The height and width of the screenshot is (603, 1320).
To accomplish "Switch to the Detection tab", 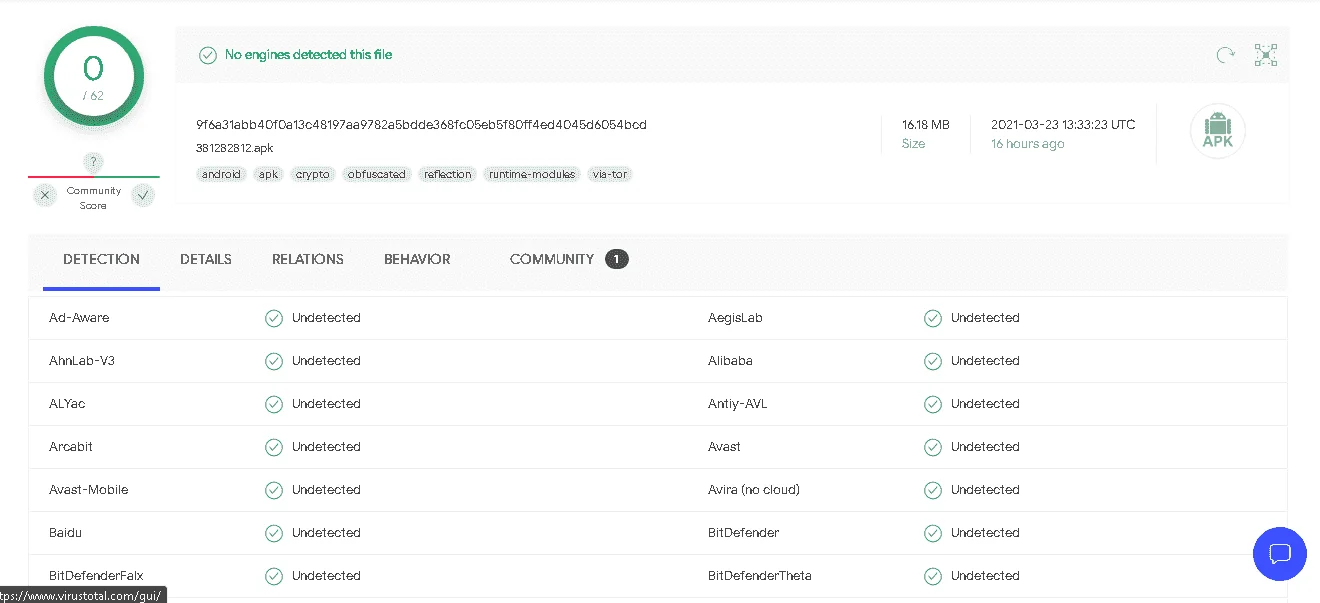I will coord(101,259).
